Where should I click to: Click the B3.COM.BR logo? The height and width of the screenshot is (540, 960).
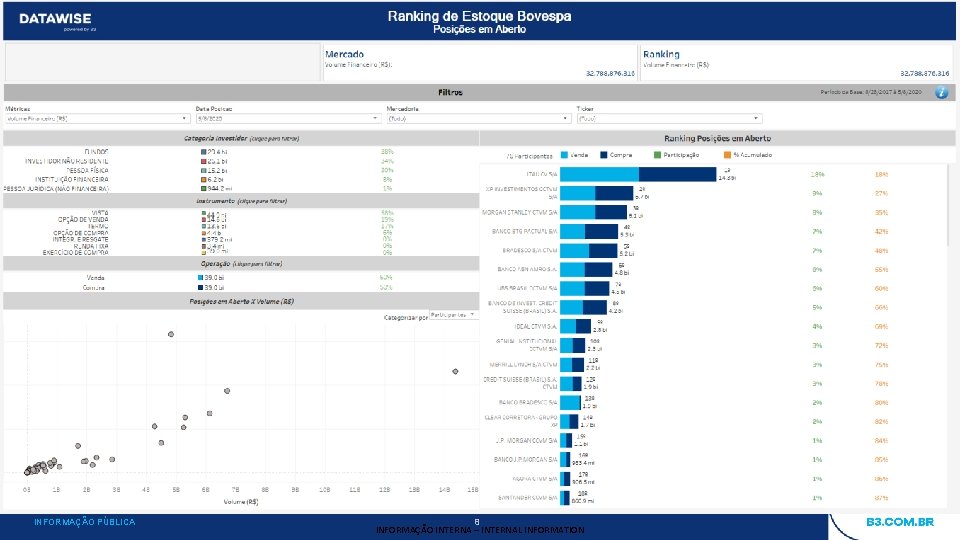coord(899,522)
